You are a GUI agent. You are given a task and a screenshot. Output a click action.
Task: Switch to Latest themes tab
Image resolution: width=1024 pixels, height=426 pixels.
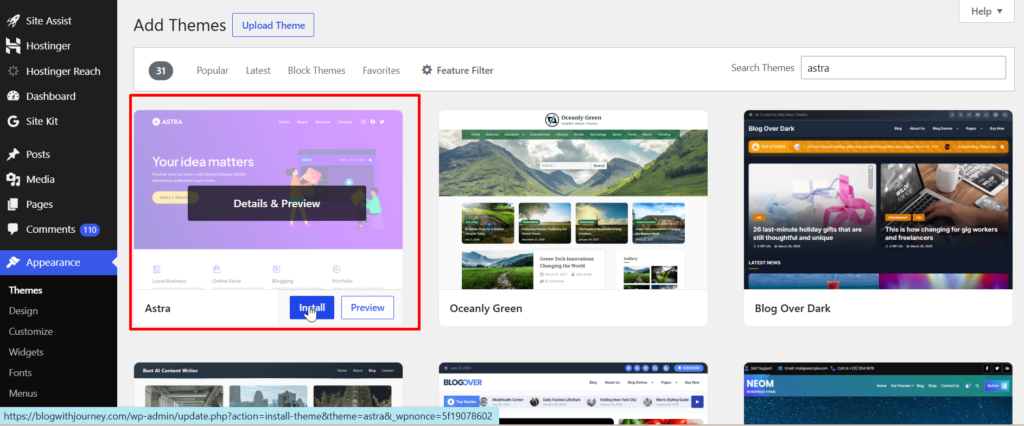coord(258,70)
